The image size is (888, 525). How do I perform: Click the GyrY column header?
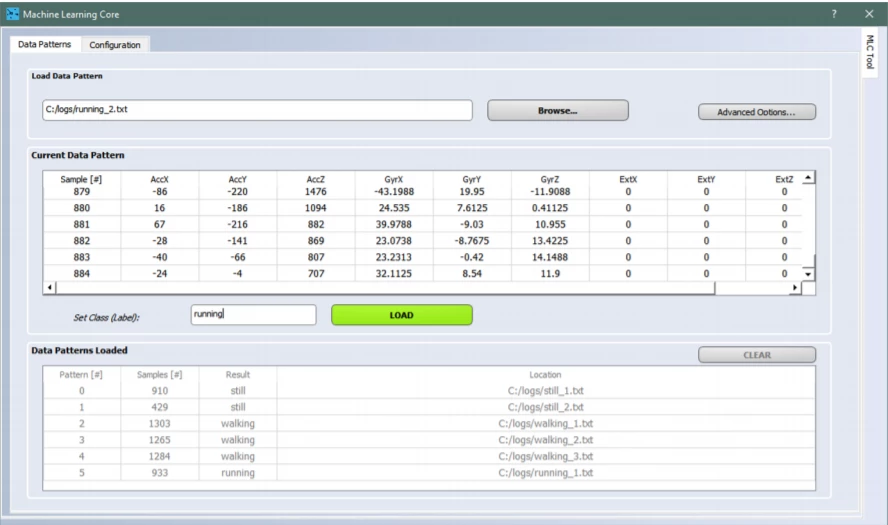(472, 179)
